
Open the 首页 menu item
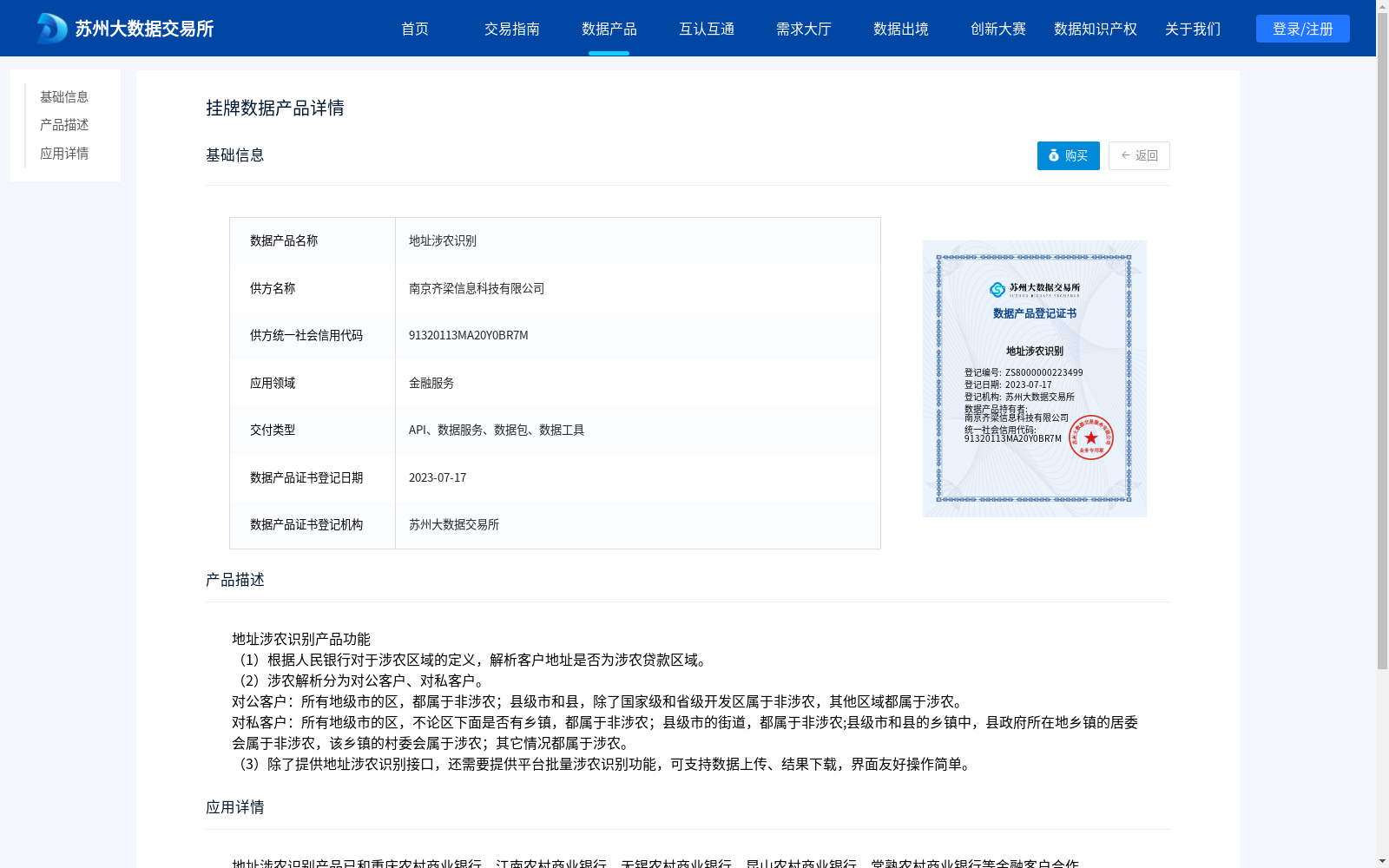(415, 29)
